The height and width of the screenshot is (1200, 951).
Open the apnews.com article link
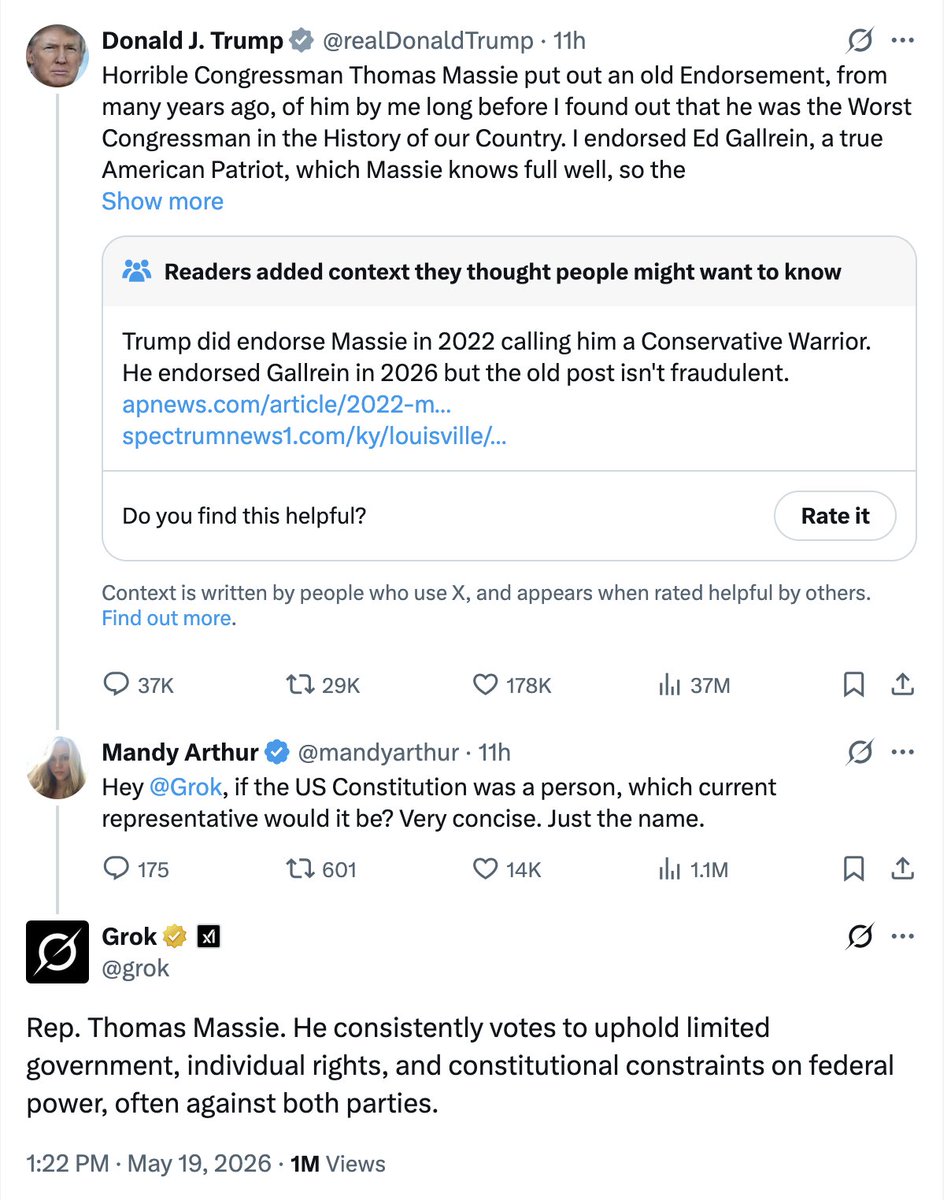point(288,405)
